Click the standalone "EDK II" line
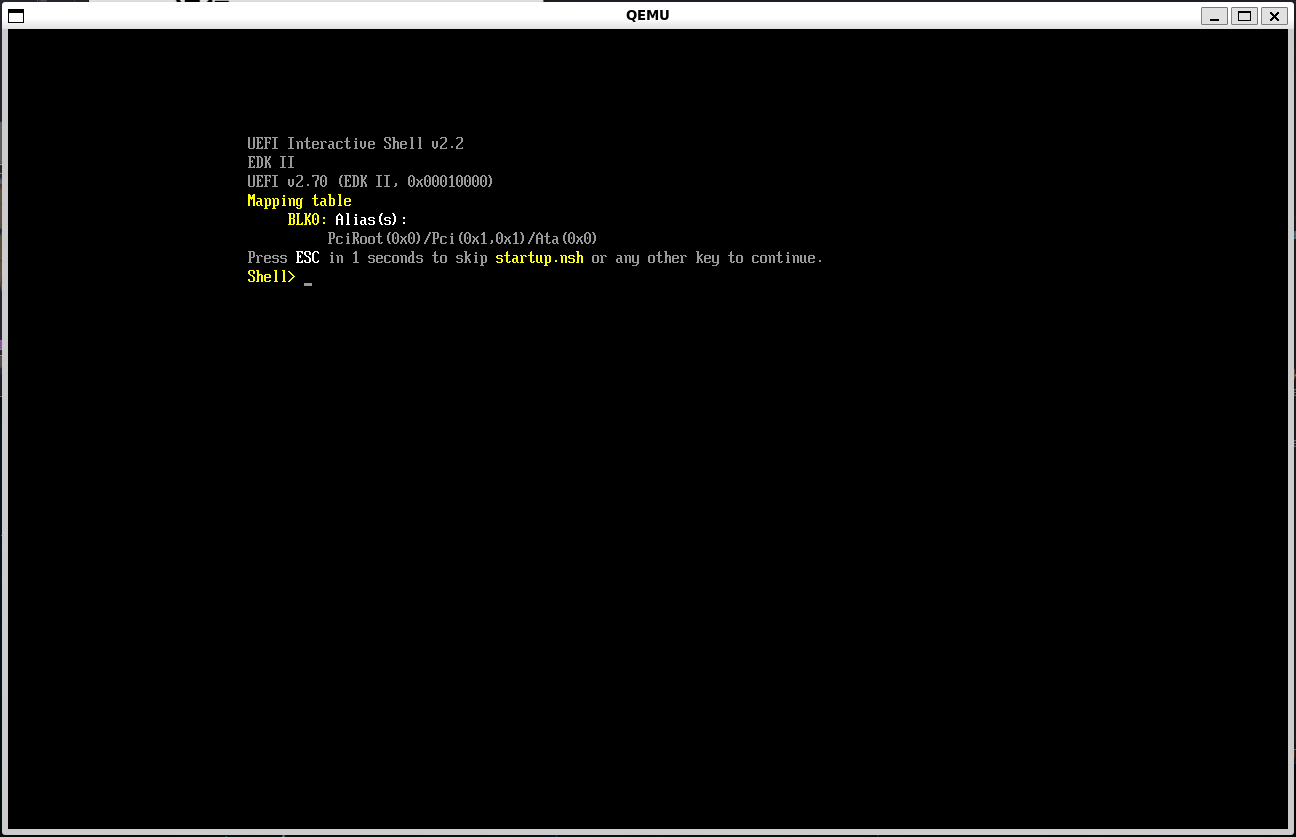This screenshot has width=1296, height=837. coord(271,163)
